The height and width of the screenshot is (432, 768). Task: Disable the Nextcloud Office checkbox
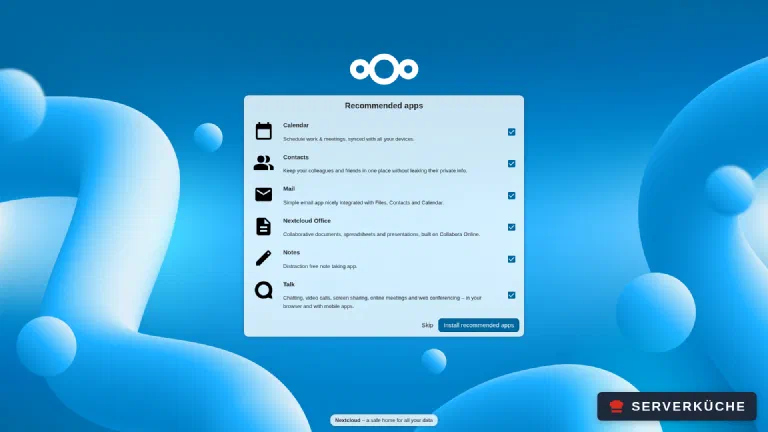pos(511,227)
